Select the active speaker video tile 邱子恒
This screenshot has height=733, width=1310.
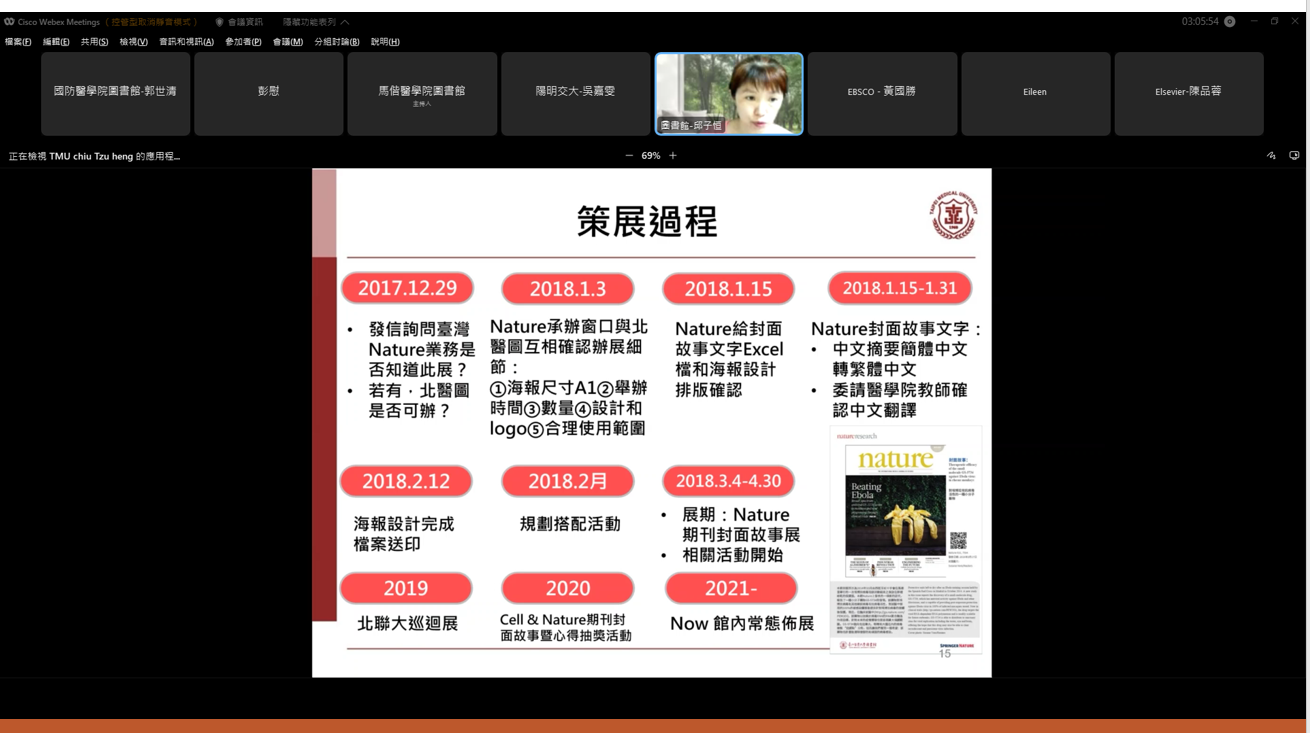click(x=729, y=94)
